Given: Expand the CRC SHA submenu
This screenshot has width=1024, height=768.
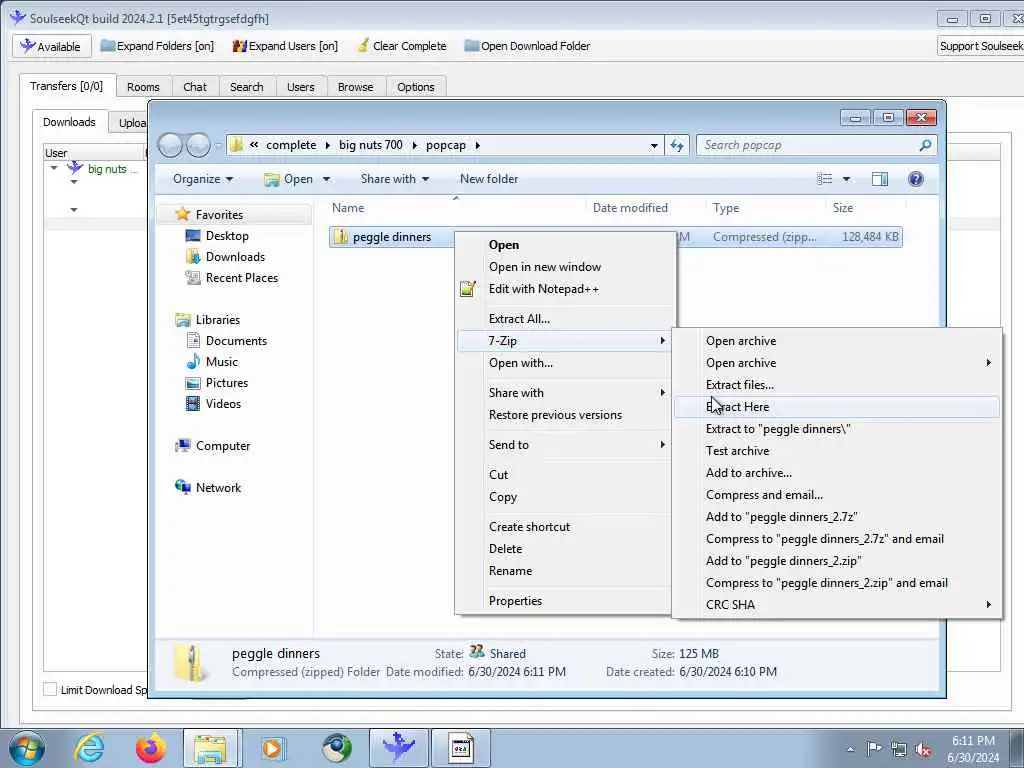Looking at the screenshot, I should [836, 605].
